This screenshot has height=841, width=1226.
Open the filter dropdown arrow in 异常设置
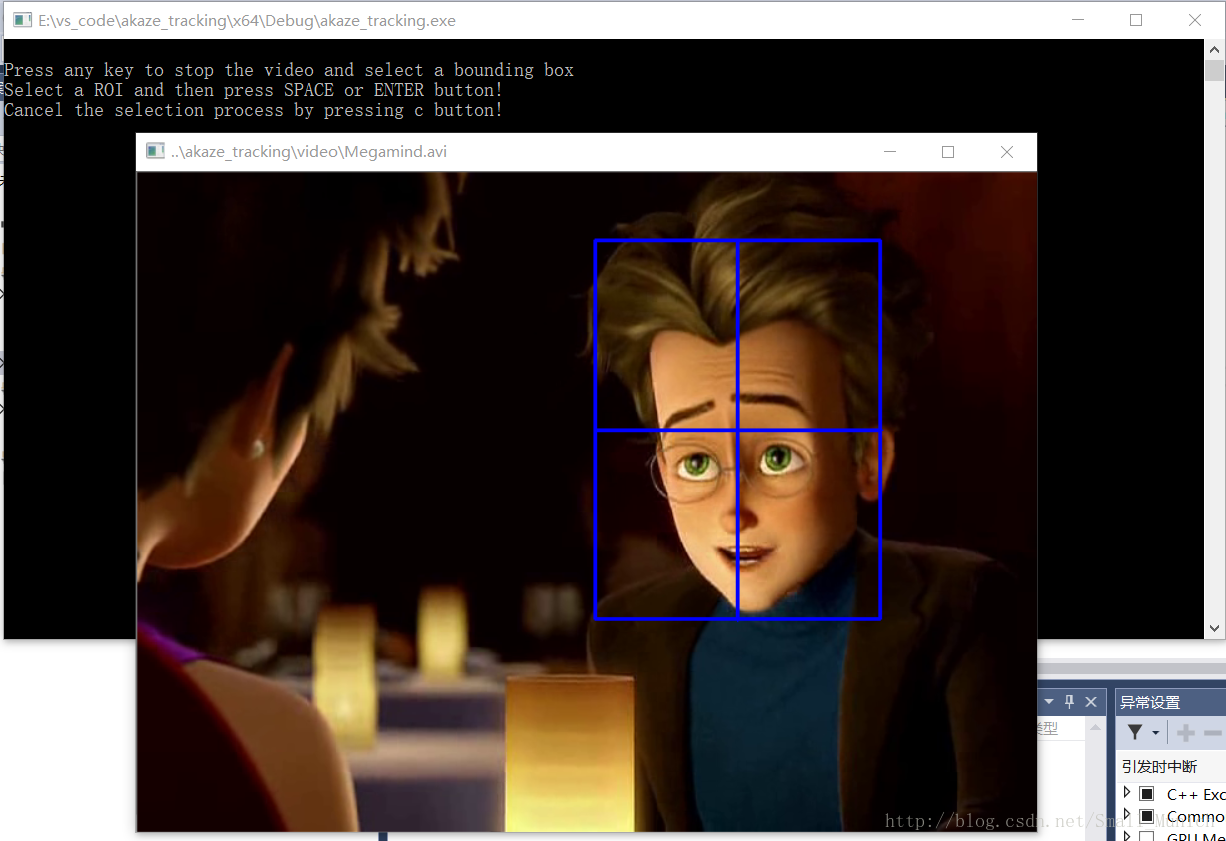(x=1155, y=734)
